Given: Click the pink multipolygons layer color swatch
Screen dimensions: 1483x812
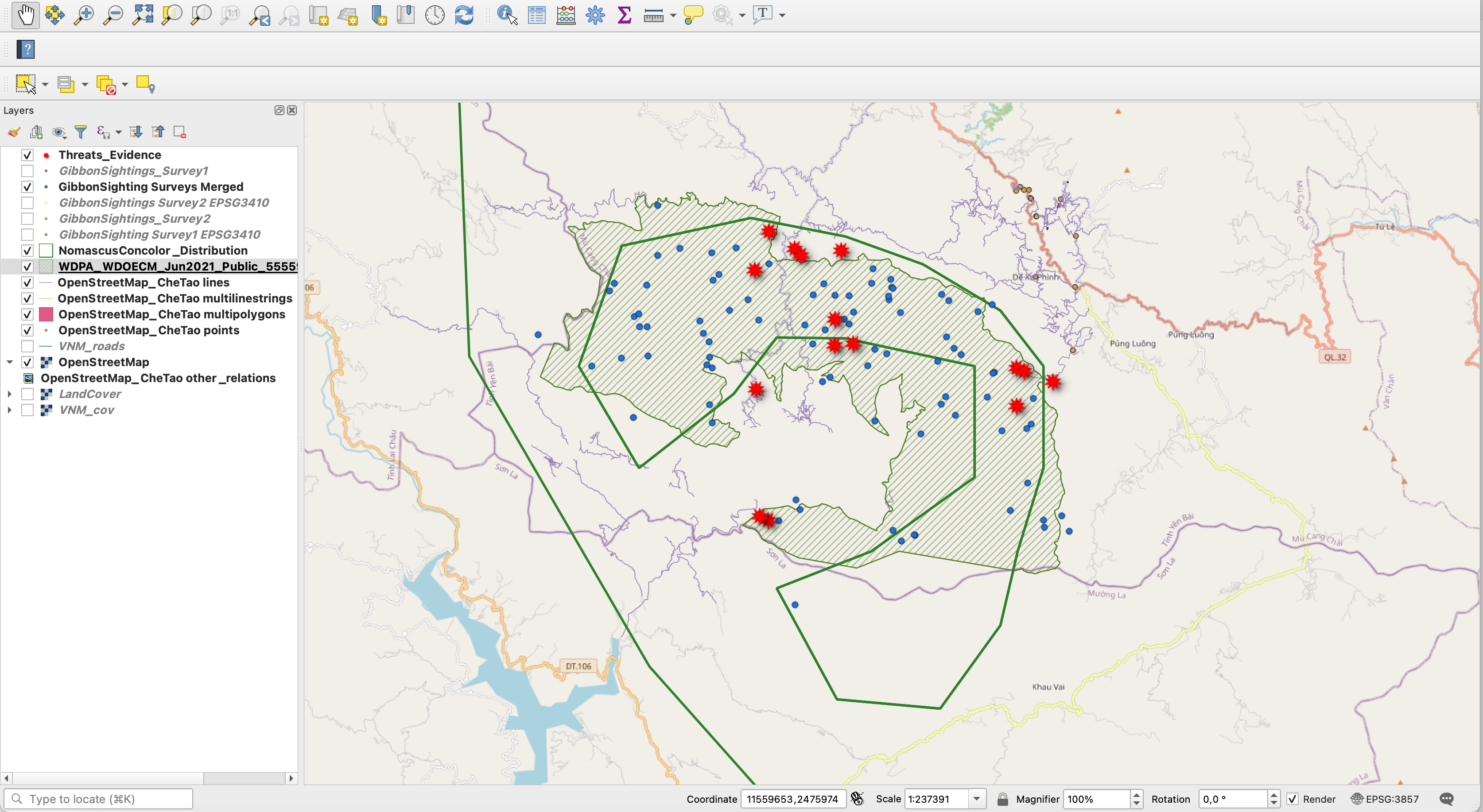Looking at the screenshot, I should click(x=46, y=314).
